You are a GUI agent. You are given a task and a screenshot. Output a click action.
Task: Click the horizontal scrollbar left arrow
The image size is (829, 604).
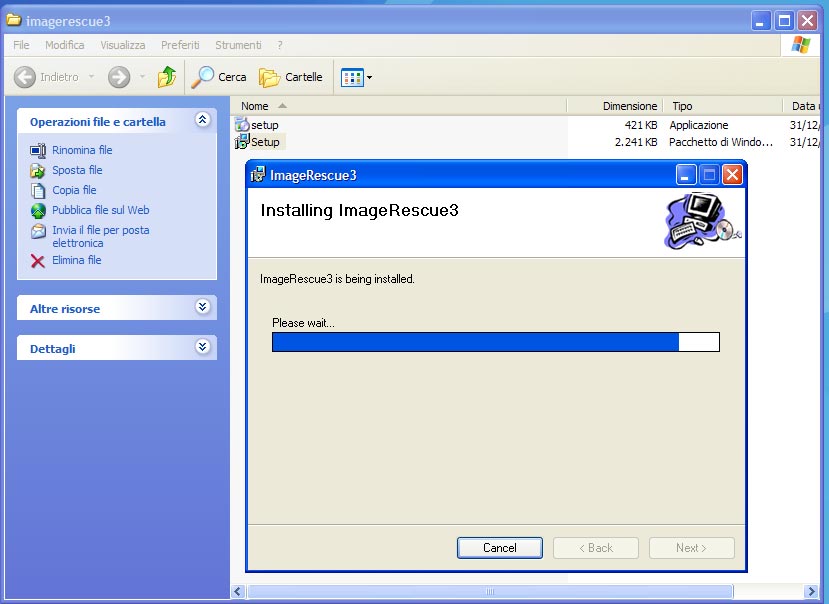point(238,591)
